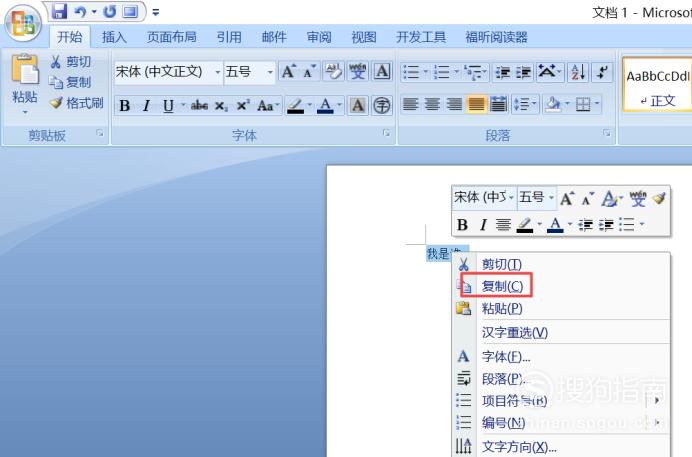Click the large 粘贴 paste icon in ribbon

[25, 69]
